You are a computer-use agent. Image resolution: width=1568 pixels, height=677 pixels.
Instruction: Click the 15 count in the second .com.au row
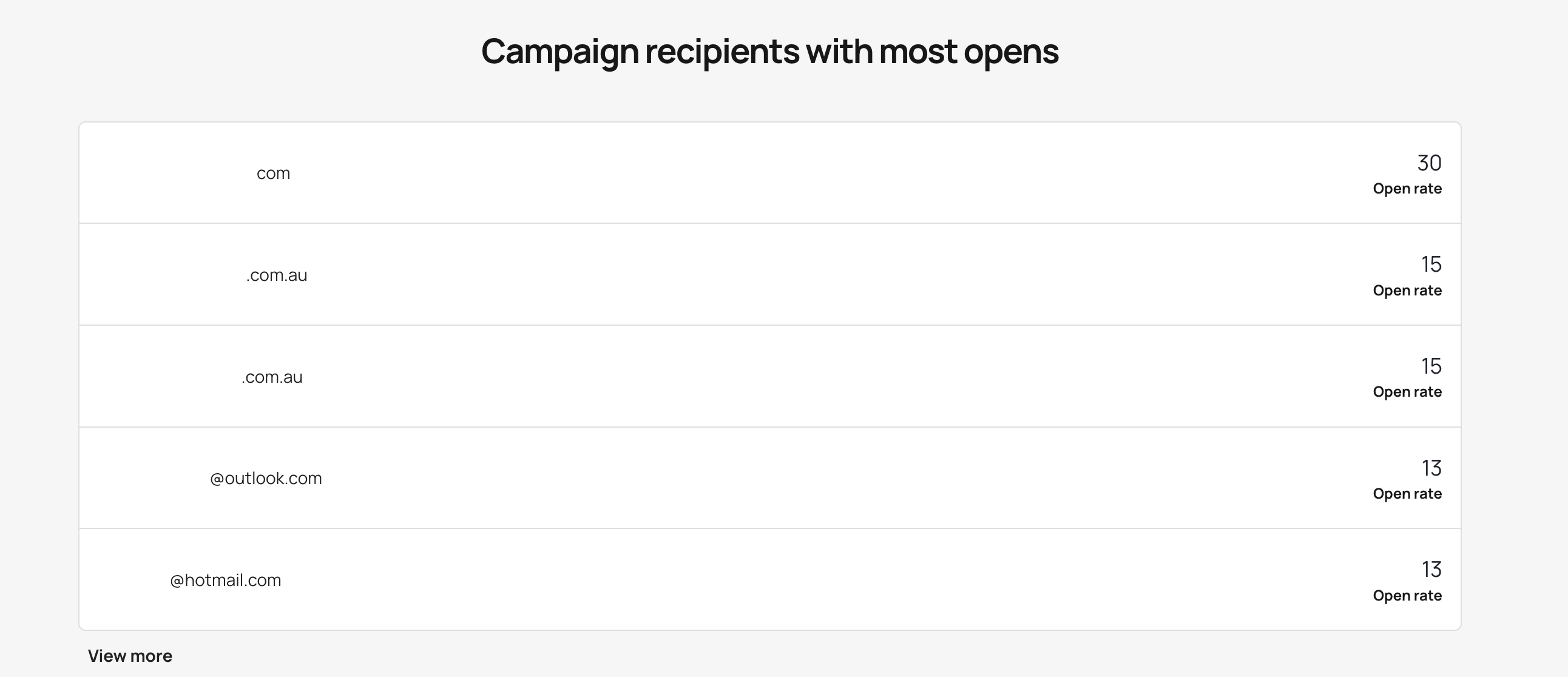(x=1431, y=366)
